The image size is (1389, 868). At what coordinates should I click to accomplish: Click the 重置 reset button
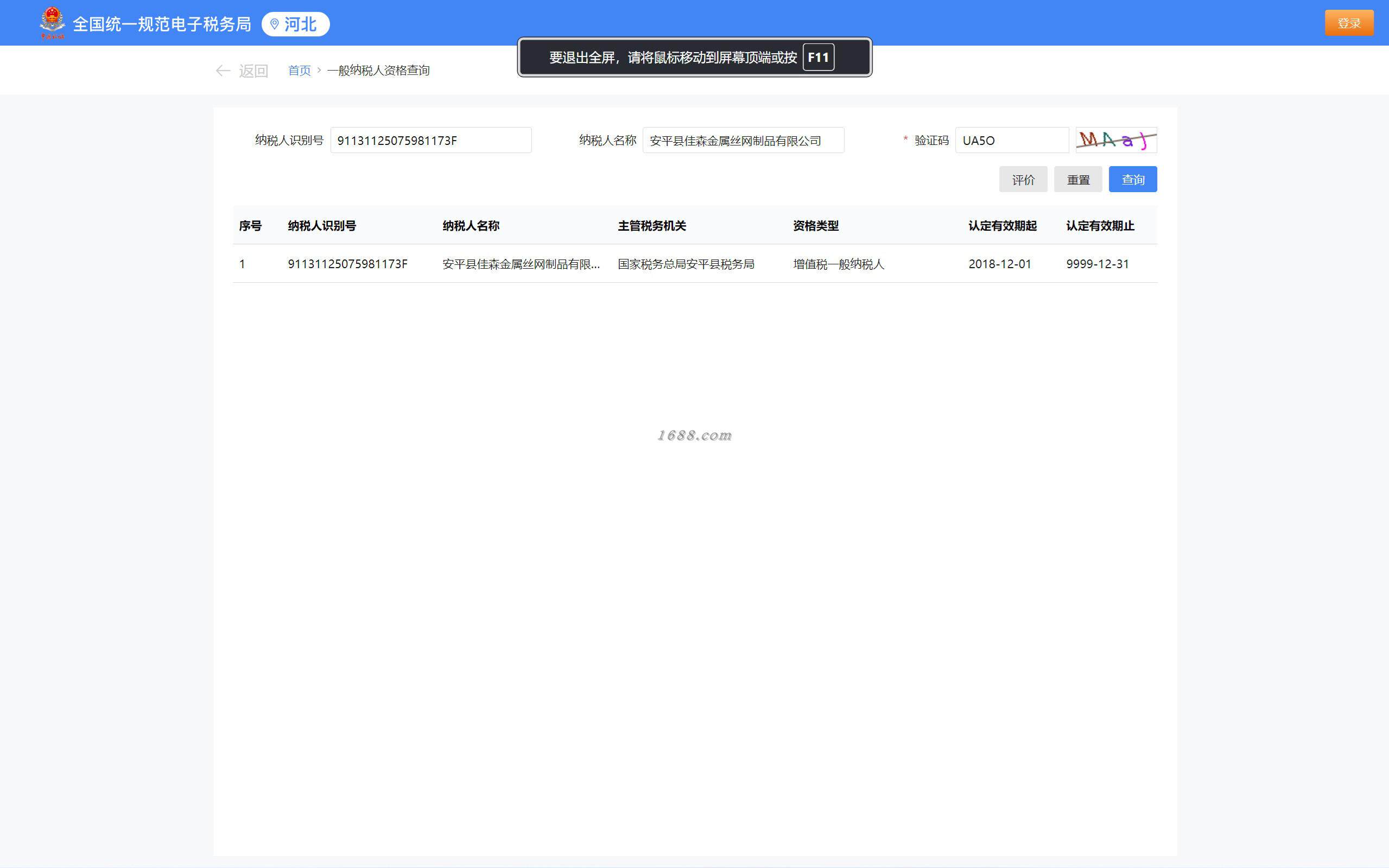[1077, 180]
